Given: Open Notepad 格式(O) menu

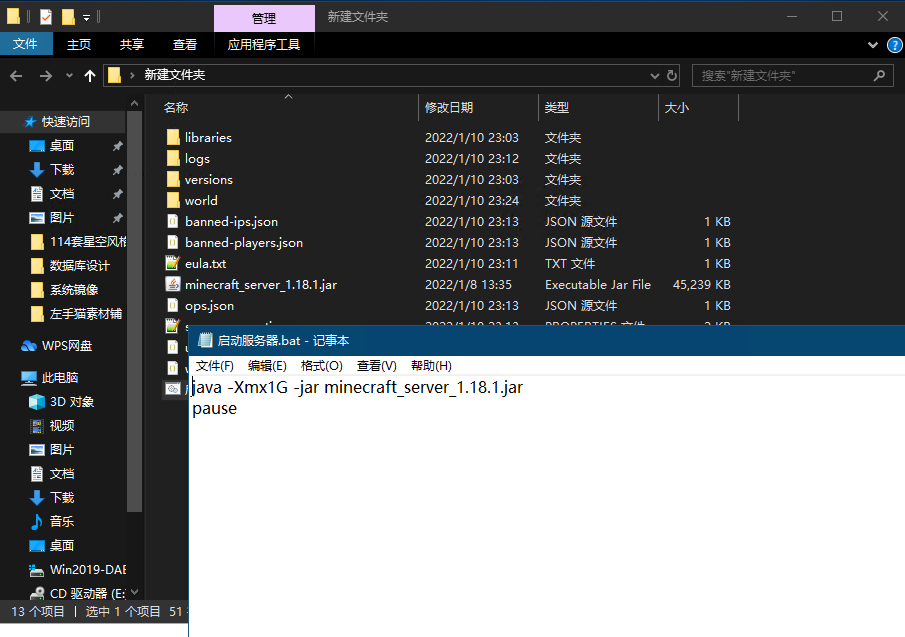Looking at the screenshot, I should pyautogui.click(x=321, y=366).
